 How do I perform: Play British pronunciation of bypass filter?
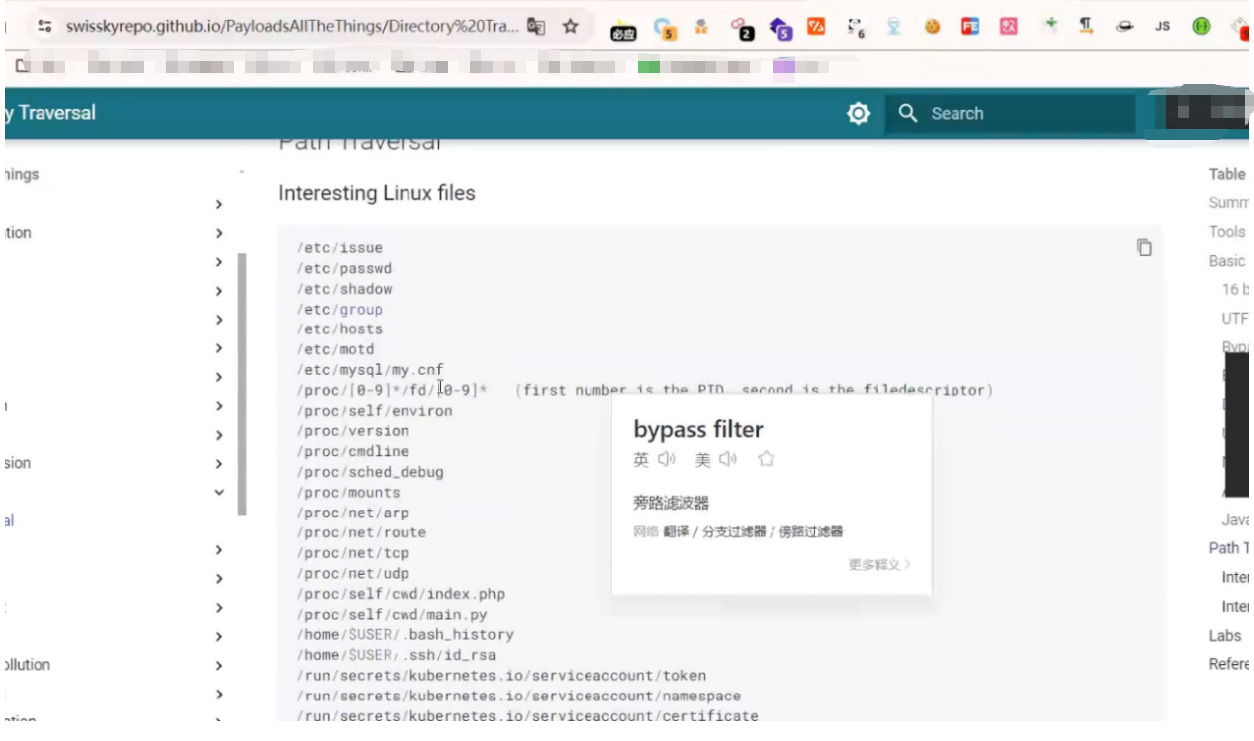[x=668, y=460]
